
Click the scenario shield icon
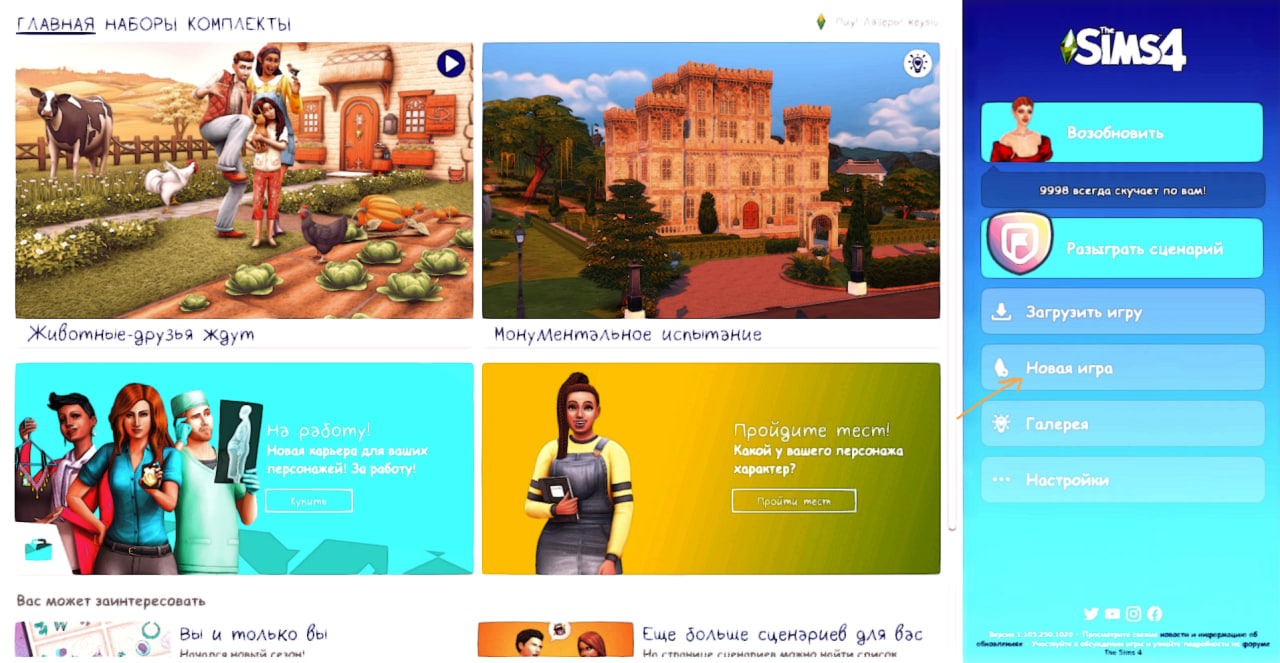coord(1019,245)
